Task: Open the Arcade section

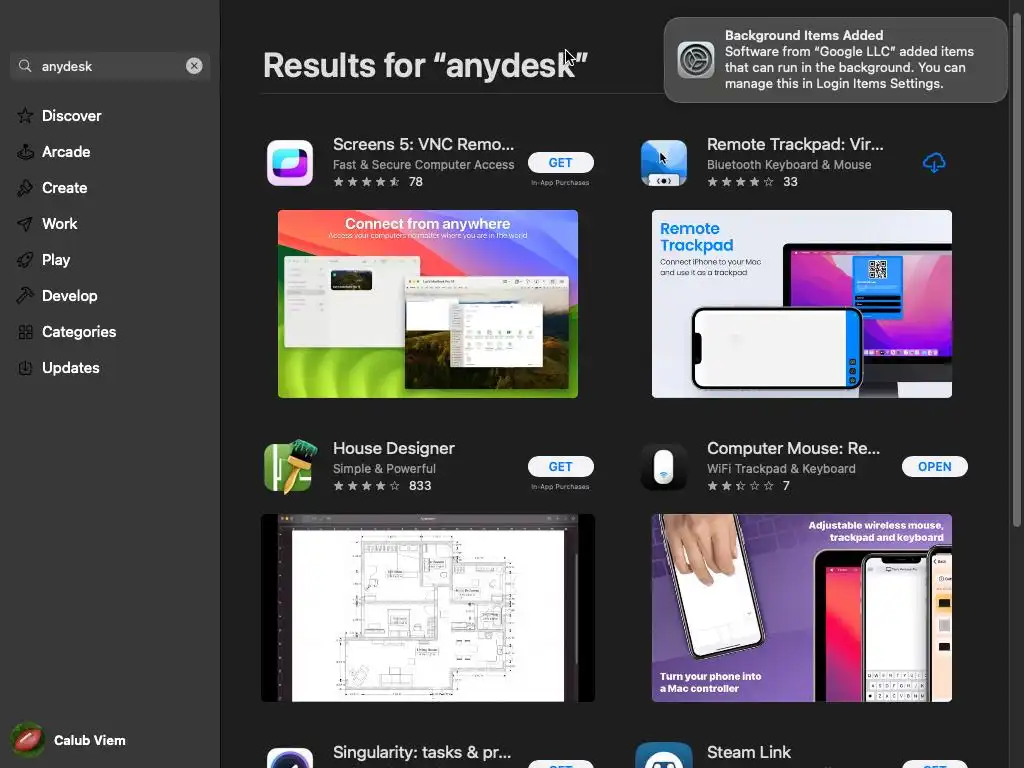Action: pos(66,152)
